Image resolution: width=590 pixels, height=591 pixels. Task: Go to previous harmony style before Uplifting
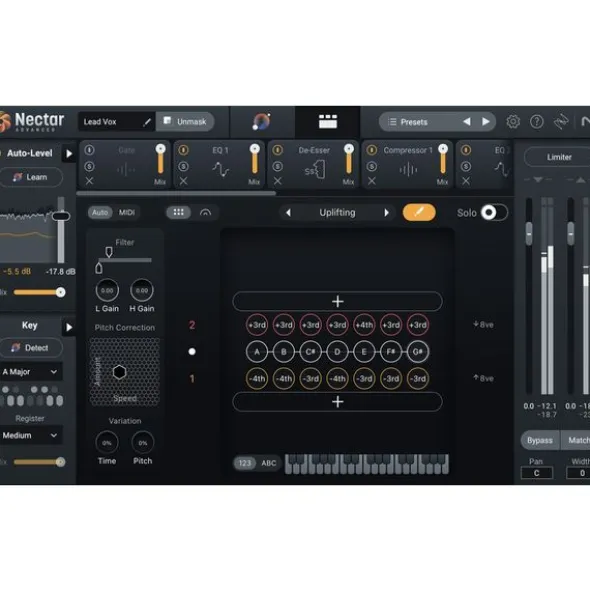coord(288,213)
